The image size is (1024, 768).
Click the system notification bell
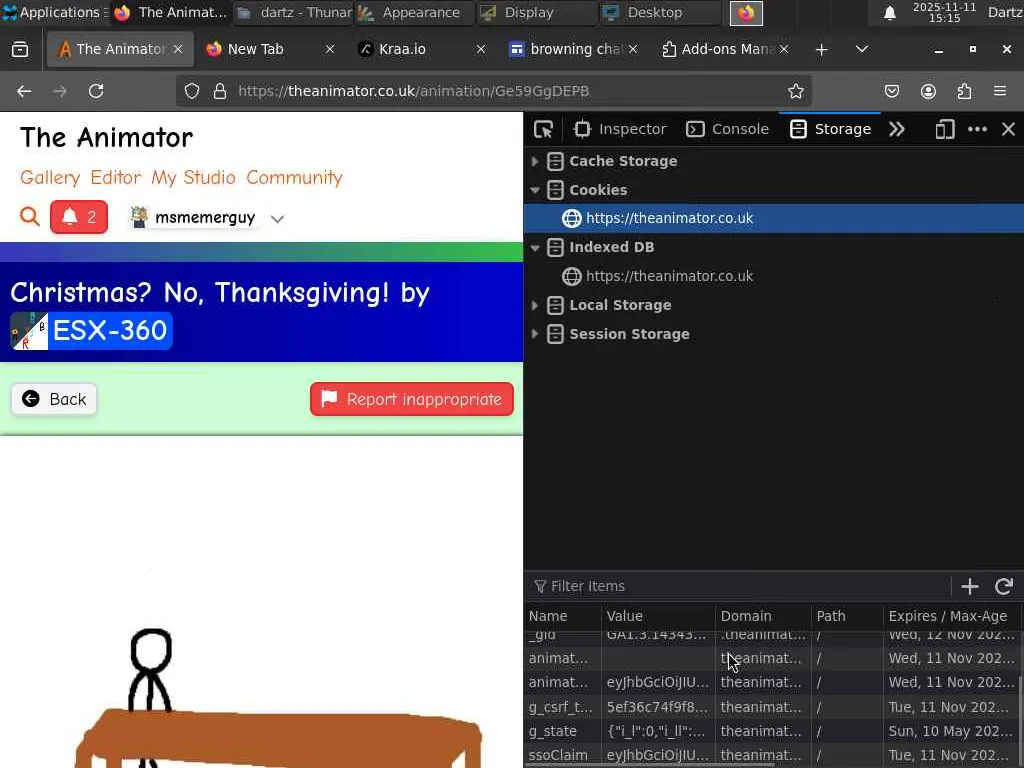(889, 13)
